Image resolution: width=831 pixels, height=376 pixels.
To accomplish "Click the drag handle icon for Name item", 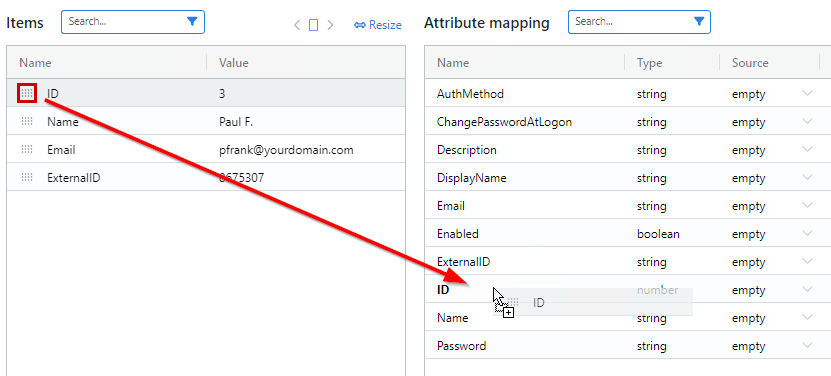I will pyautogui.click(x=27, y=121).
